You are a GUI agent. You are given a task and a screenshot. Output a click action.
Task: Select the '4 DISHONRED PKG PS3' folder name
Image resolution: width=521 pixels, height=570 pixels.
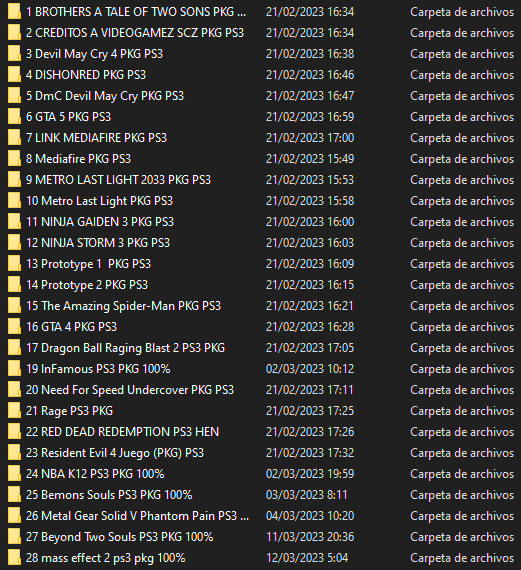tap(86, 75)
